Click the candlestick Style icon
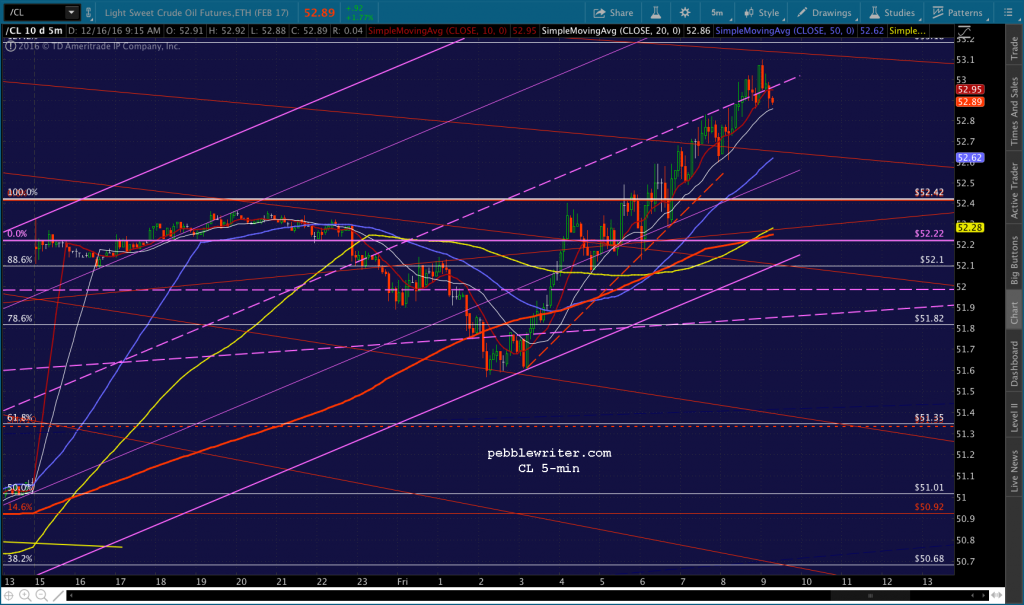 748,12
